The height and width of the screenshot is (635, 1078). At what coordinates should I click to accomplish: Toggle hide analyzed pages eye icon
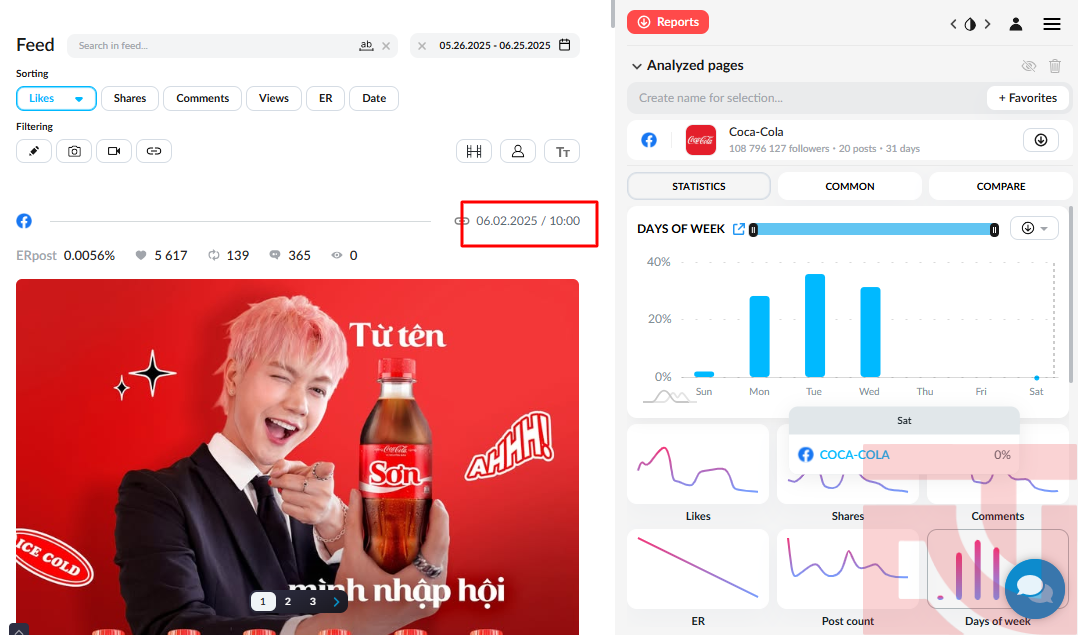pyautogui.click(x=1028, y=66)
